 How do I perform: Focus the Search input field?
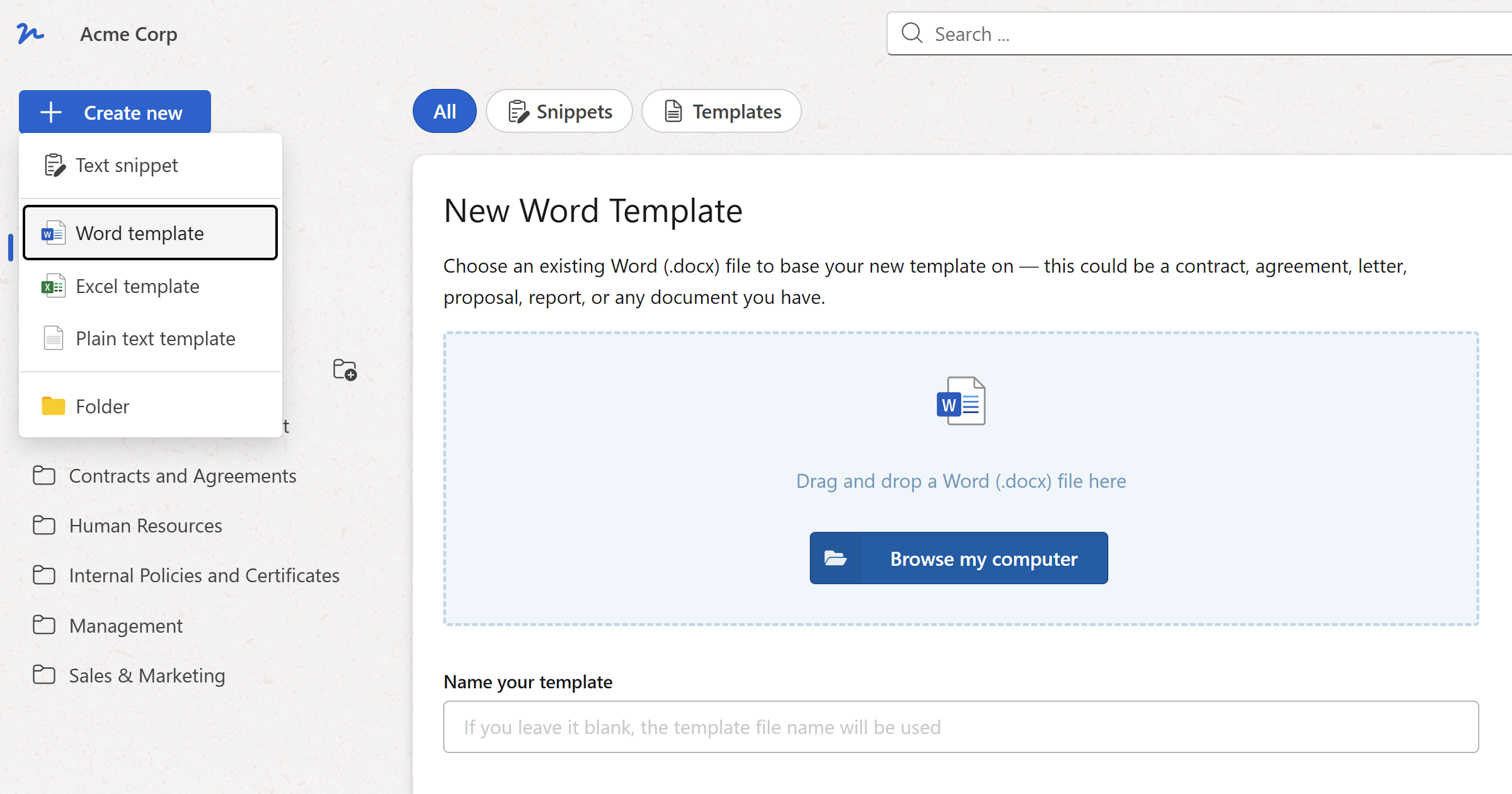click(1200, 33)
